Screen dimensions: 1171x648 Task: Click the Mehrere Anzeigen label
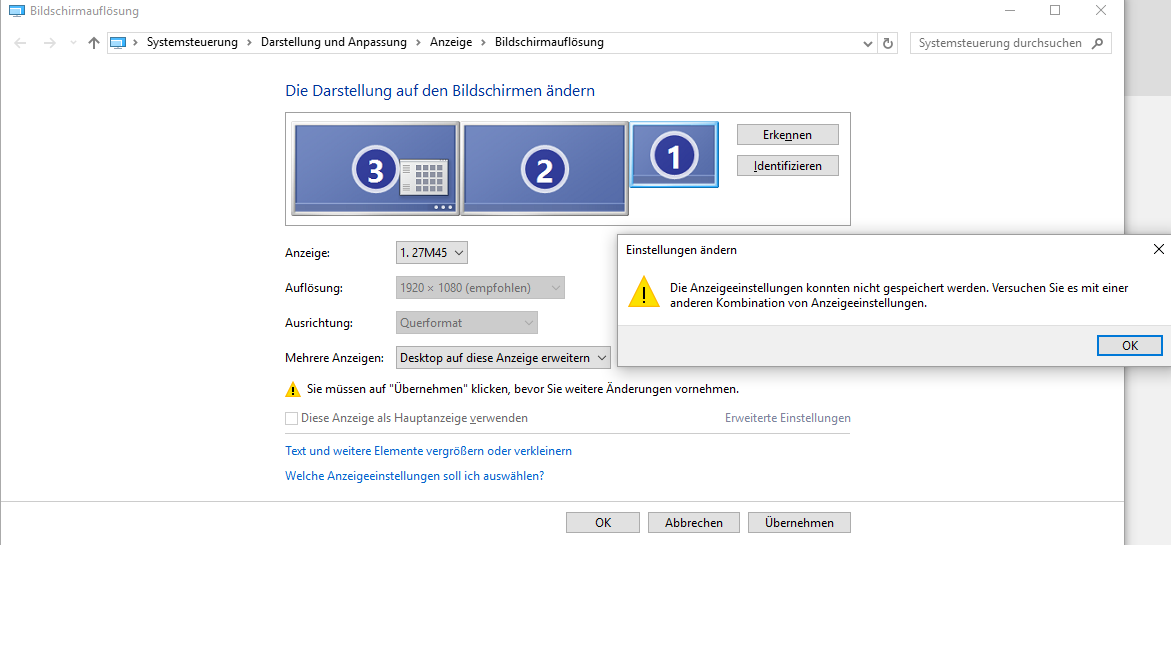click(x=335, y=358)
